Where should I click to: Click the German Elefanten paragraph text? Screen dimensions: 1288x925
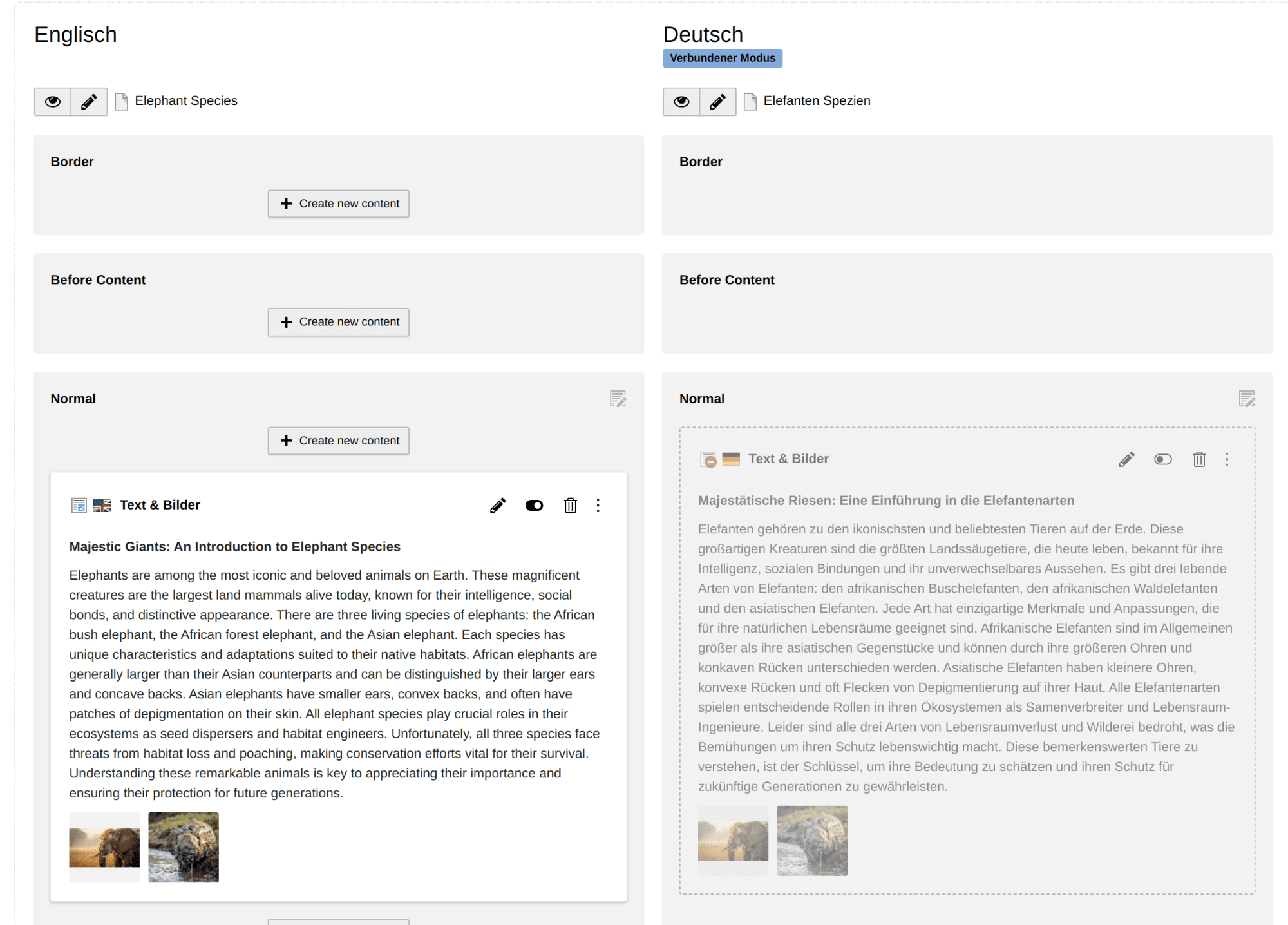tap(966, 658)
